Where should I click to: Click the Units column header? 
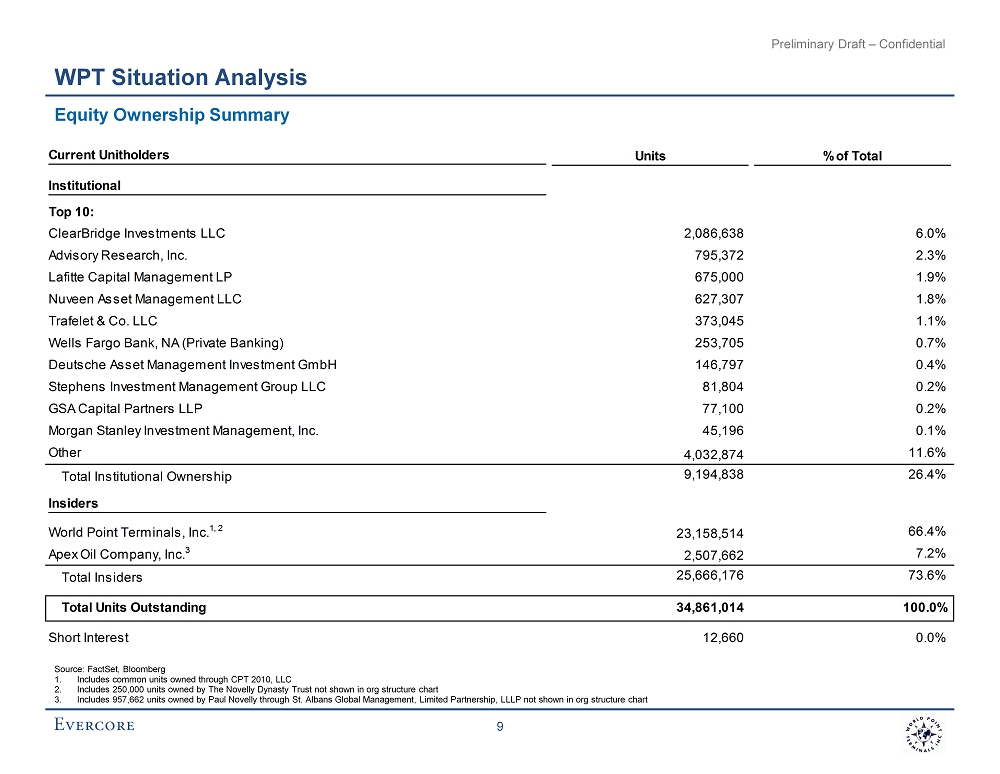[x=650, y=156]
